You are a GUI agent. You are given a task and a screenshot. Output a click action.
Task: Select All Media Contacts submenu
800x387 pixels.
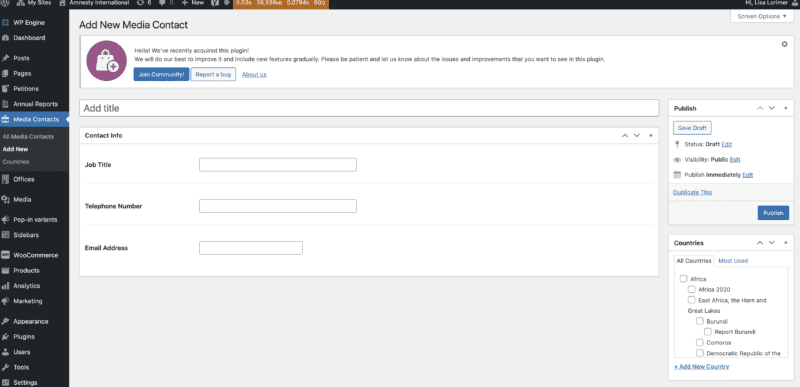tap(28, 137)
